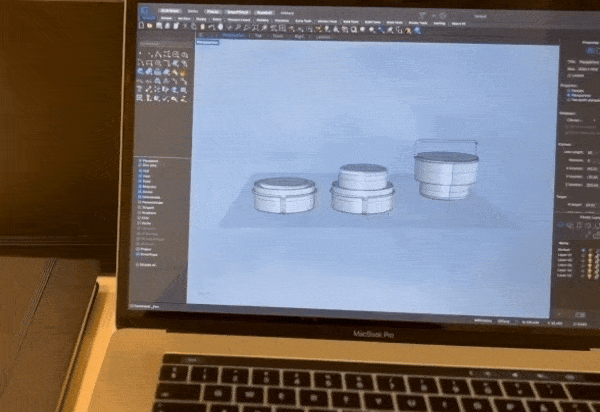This screenshot has width=600, height=412.
Task: Switch to the Top viewport tab
Action: (259, 36)
